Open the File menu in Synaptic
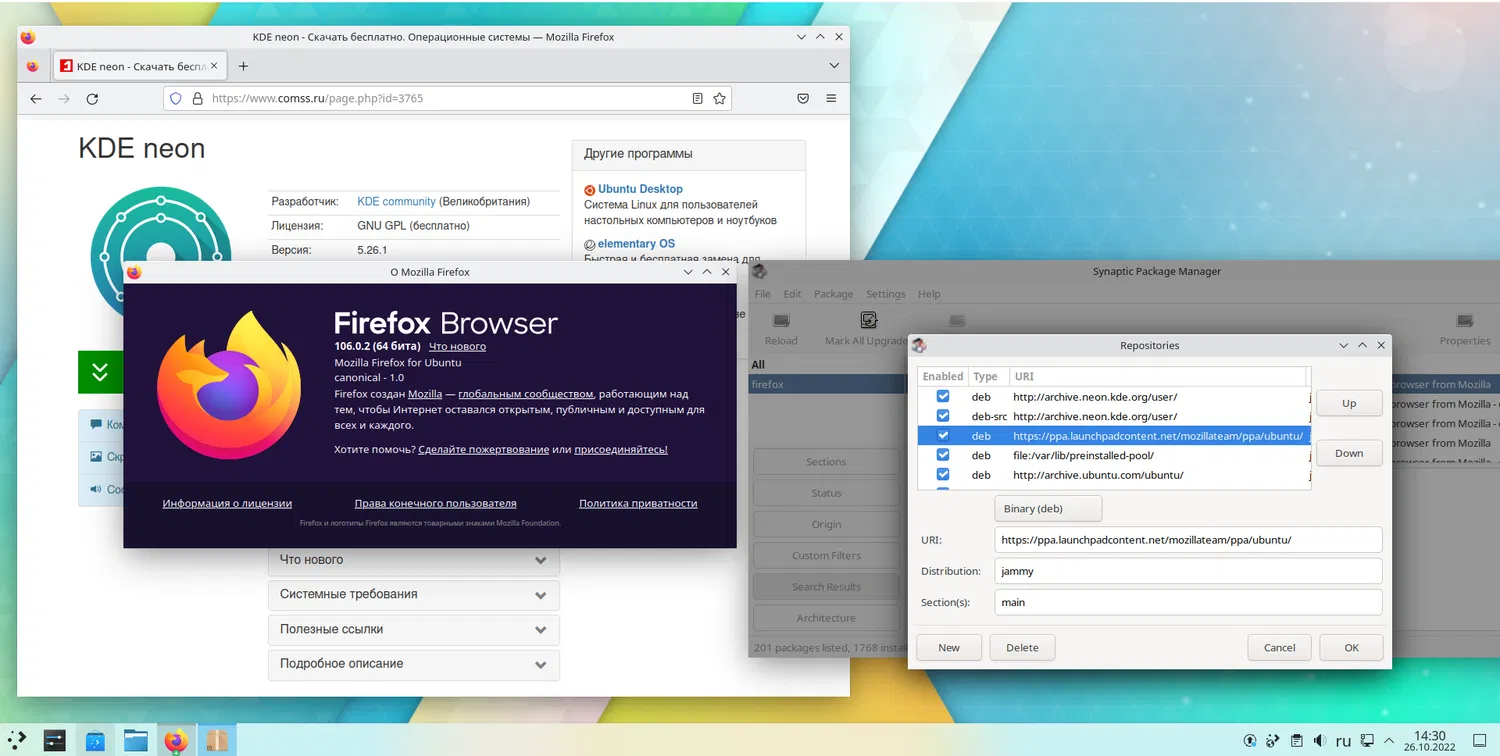Screen dimensions: 1500x756 [762, 294]
